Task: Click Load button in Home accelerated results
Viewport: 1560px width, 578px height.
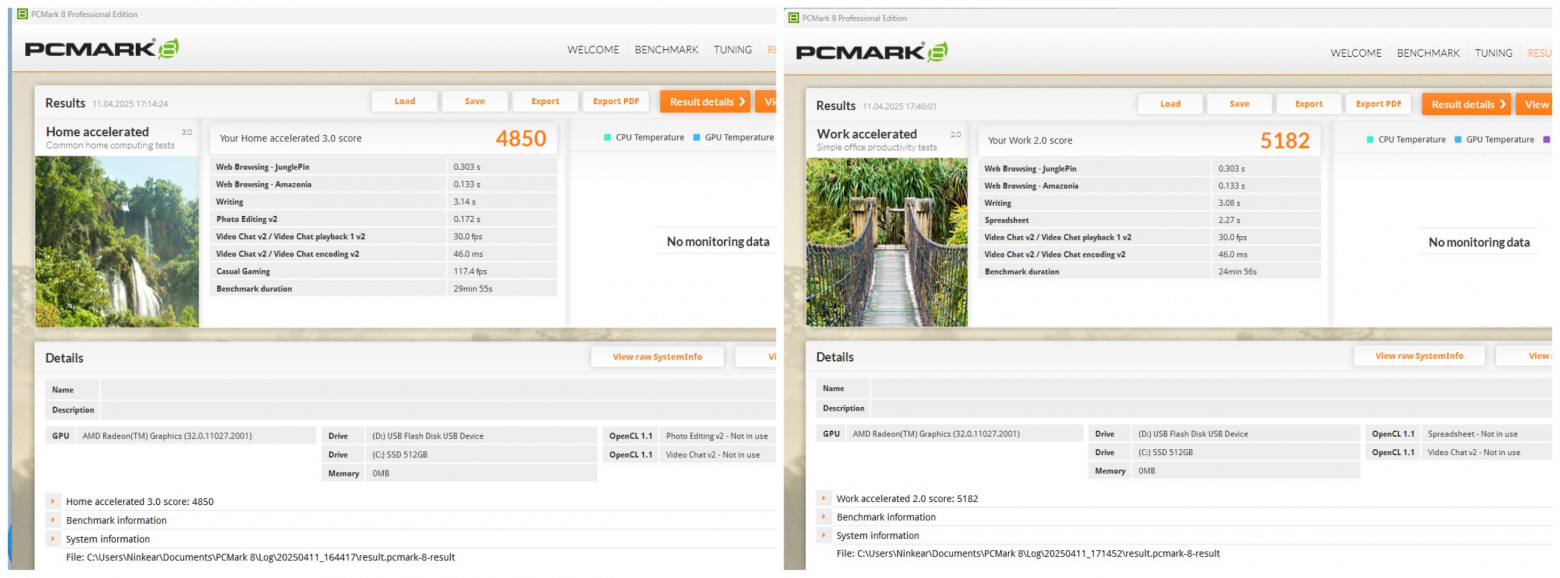Action: click(x=404, y=101)
